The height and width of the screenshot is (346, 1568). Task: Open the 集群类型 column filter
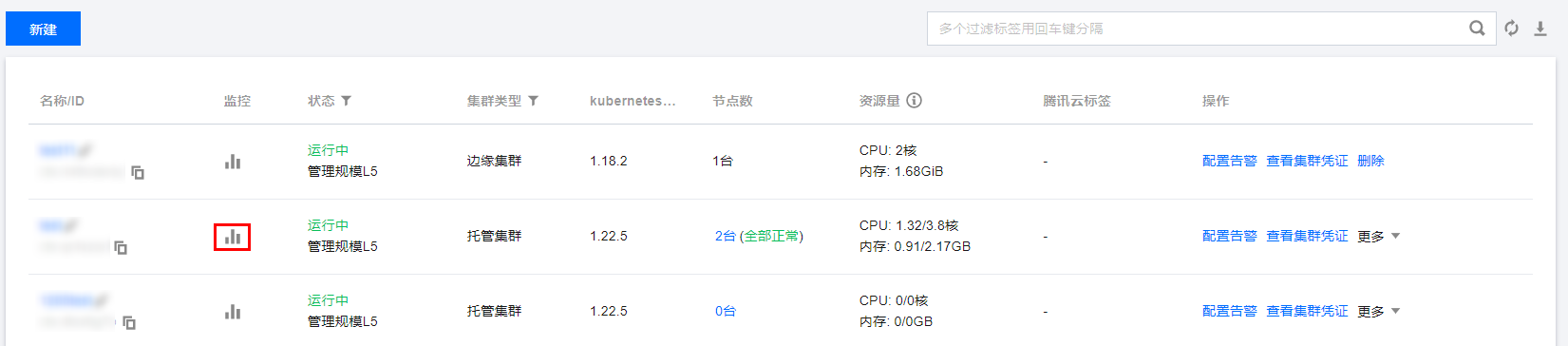click(534, 101)
